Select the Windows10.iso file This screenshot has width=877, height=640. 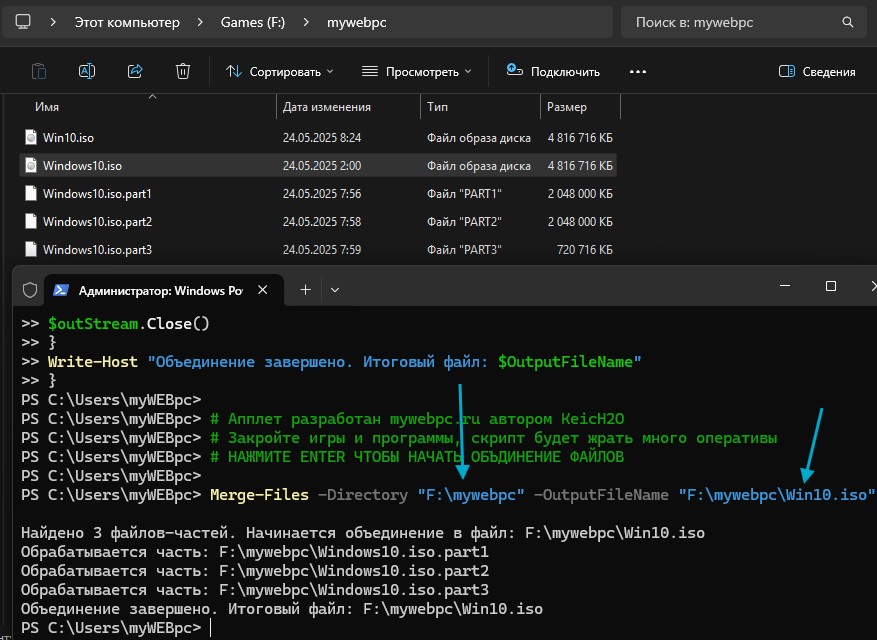318,166
